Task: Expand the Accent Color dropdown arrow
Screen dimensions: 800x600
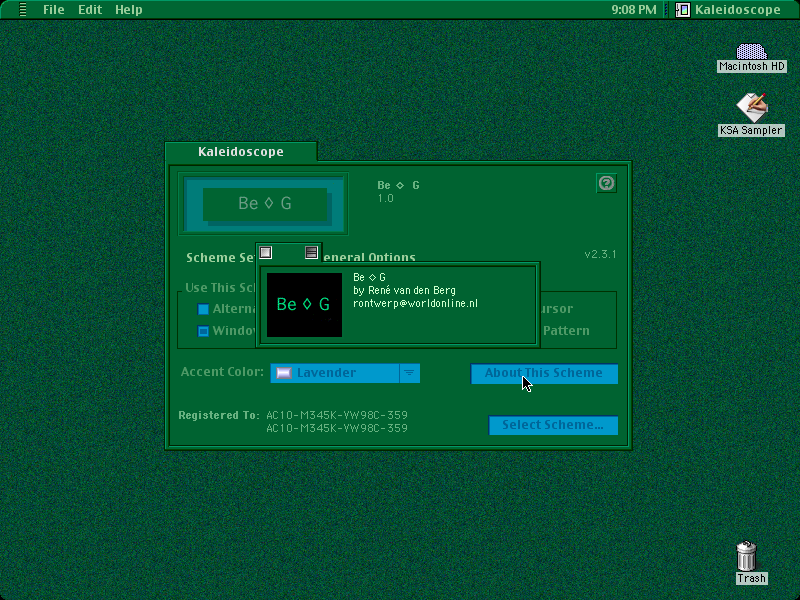Action: [x=409, y=373]
